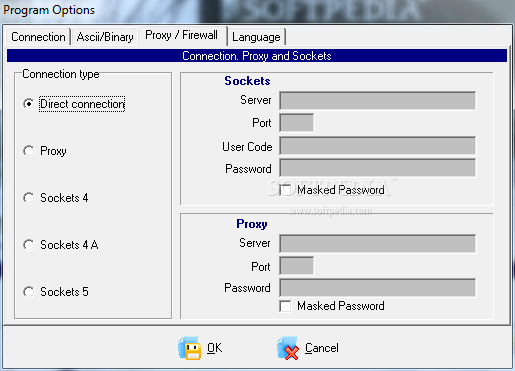Click the Proxy Server input field
Viewport: 515px width, 371px height.
point(378,244)
